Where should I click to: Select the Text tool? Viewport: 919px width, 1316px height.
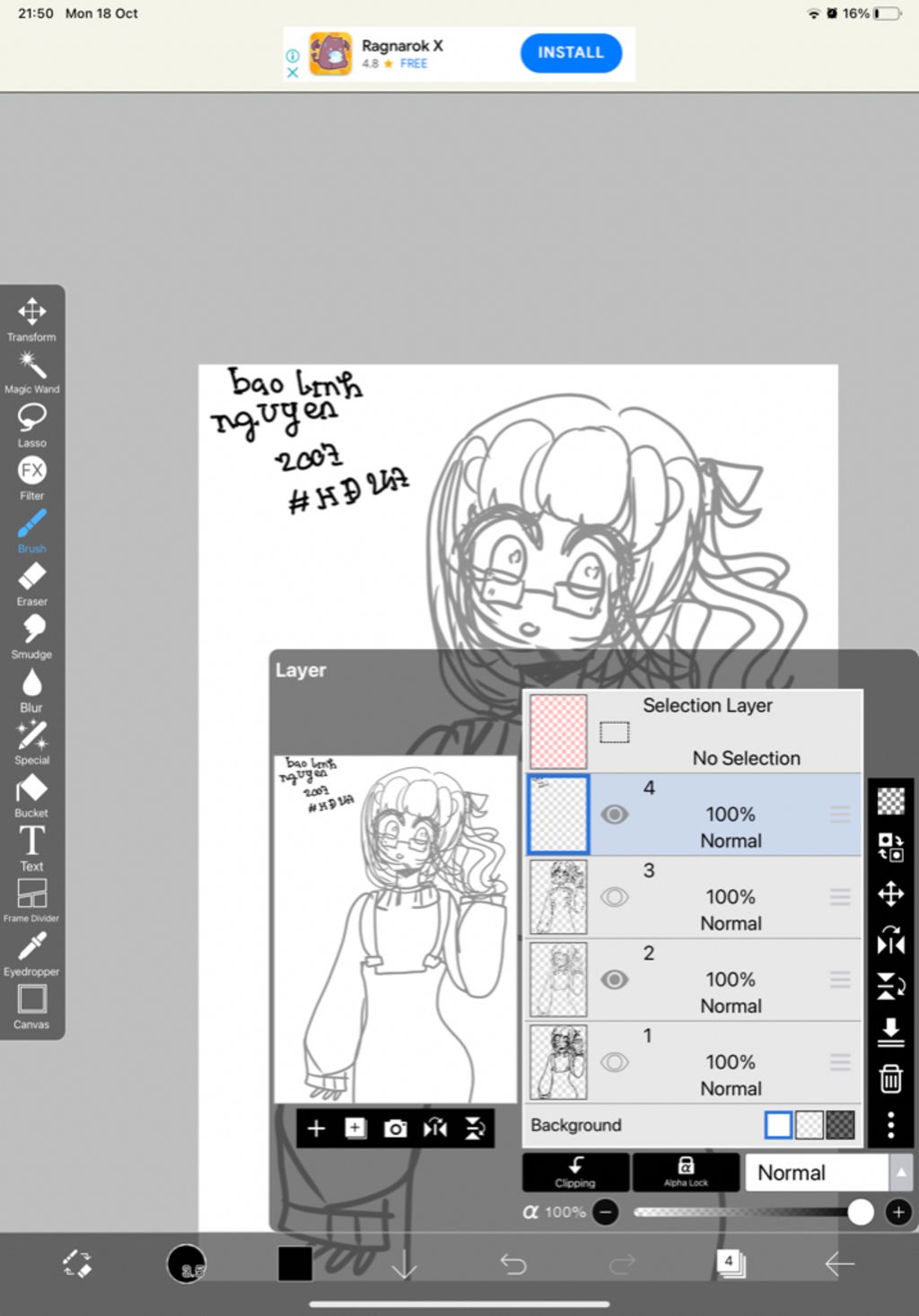pyautogui.click(x=31, y=849)
